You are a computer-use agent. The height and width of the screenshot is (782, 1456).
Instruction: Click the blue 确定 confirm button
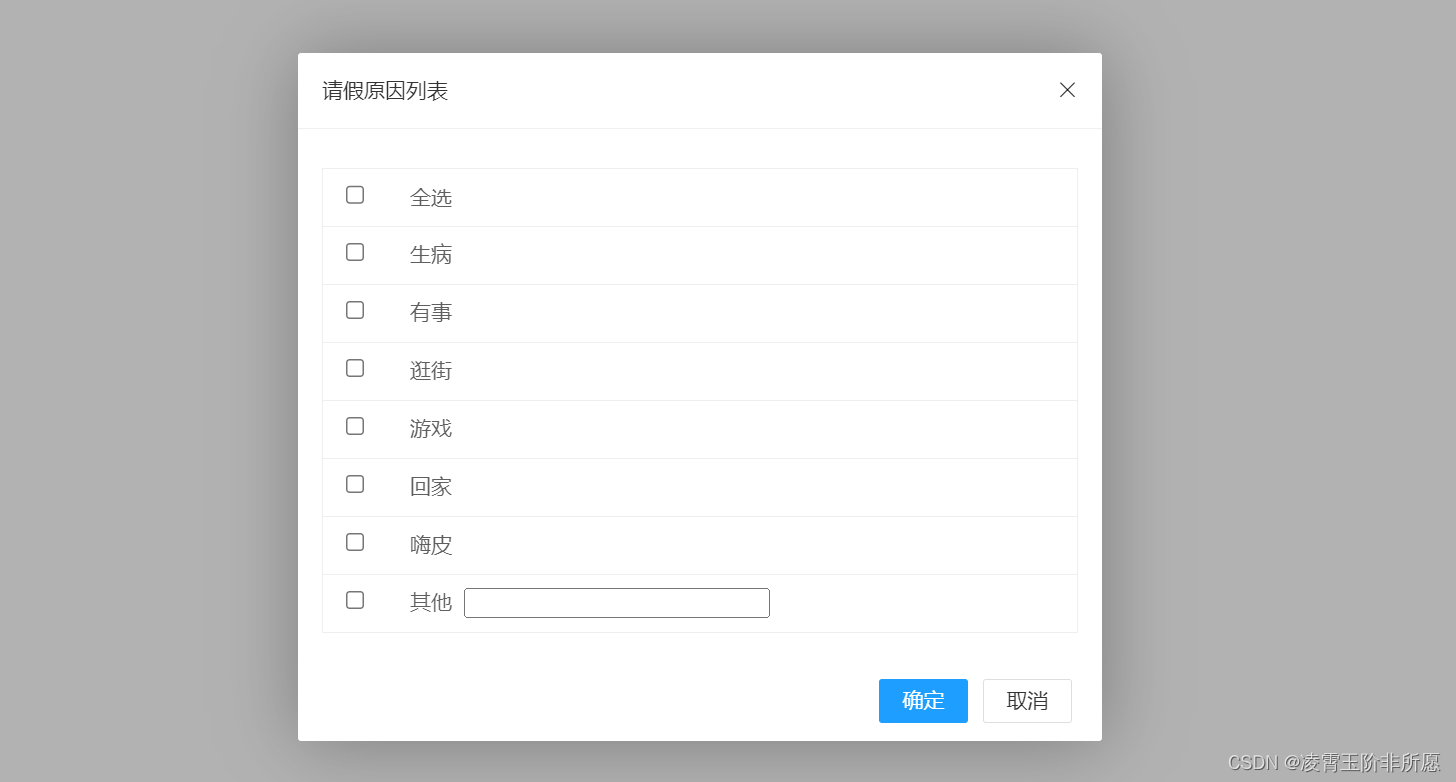click(x=923, y=701)
